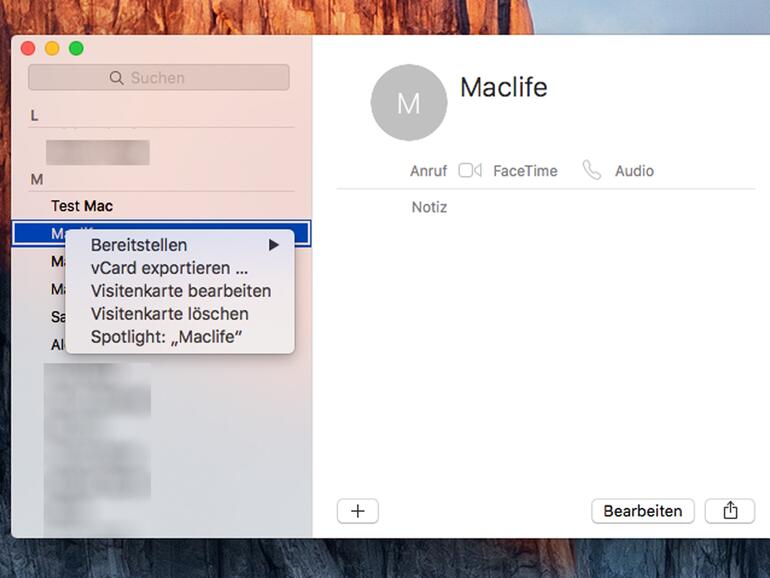Open the share icon button
Viewport: 770px width, 578px height.
point(730,511)
